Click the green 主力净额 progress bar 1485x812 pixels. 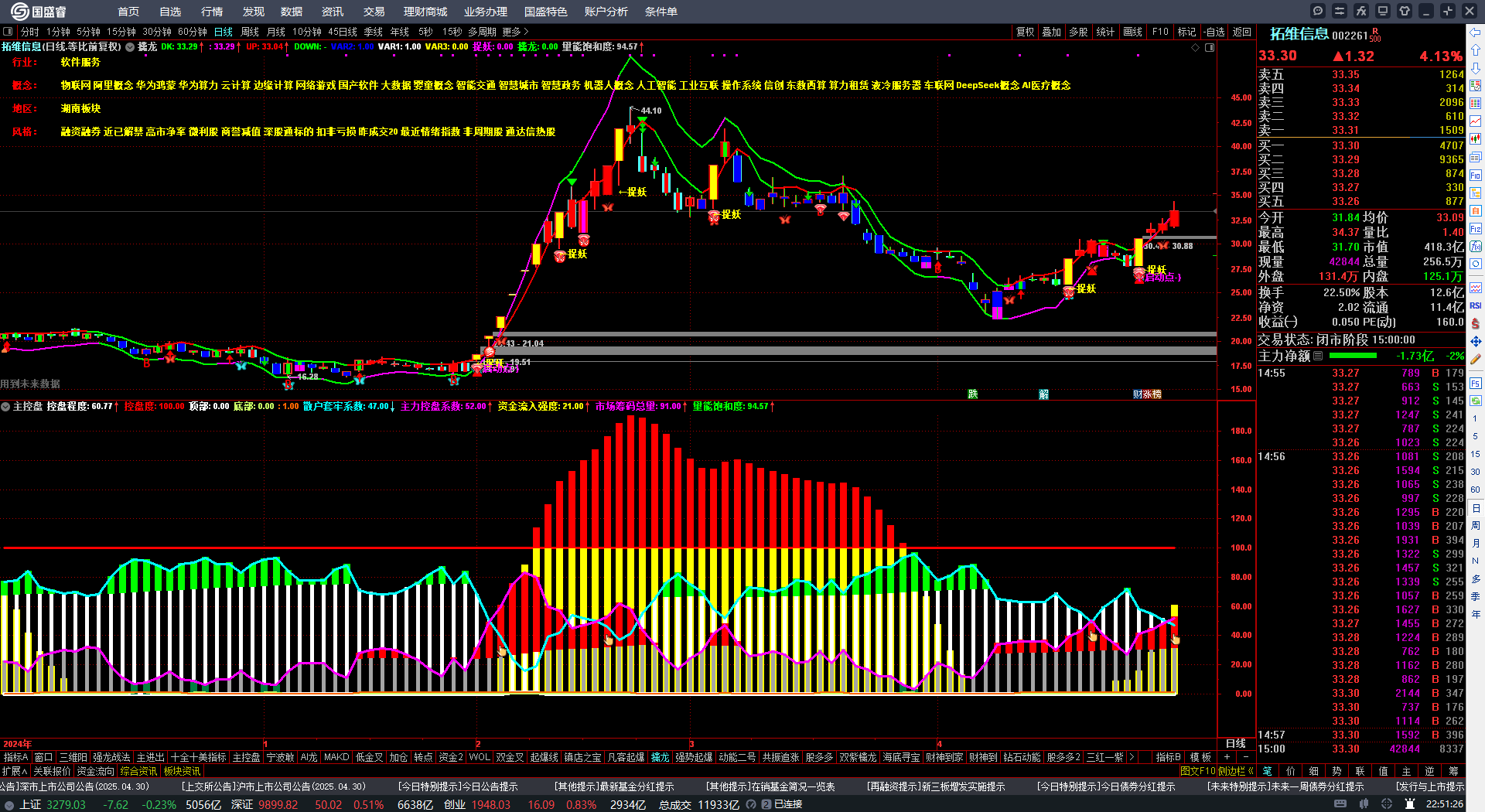click(1353, 356)
